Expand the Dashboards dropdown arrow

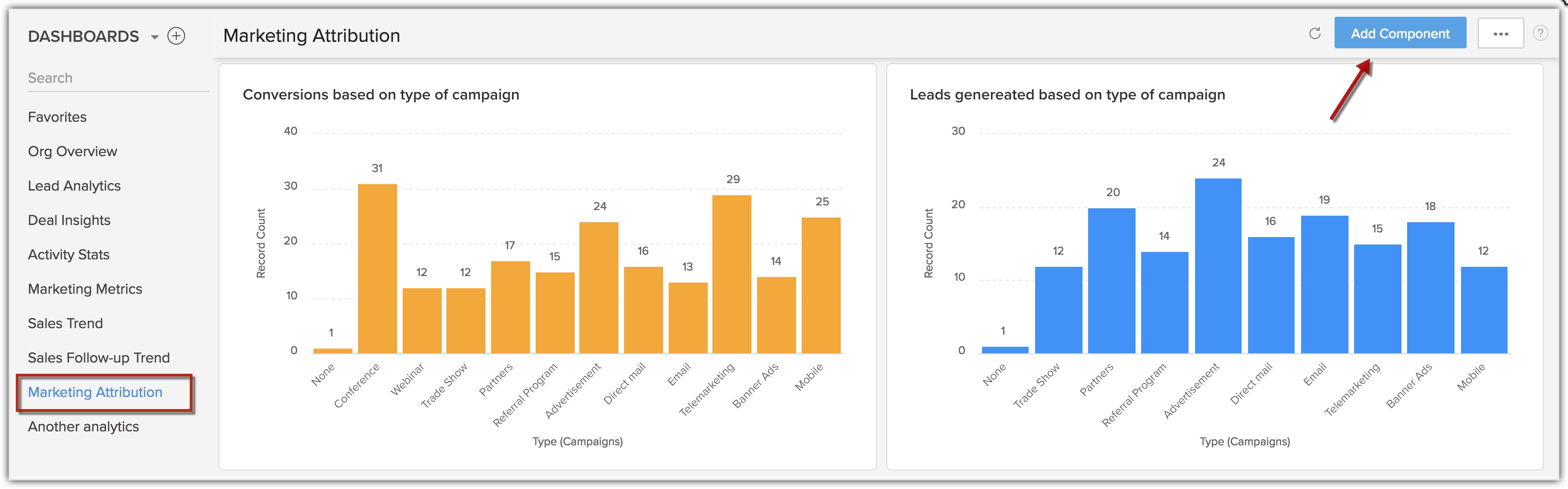[x=154, y=37]
